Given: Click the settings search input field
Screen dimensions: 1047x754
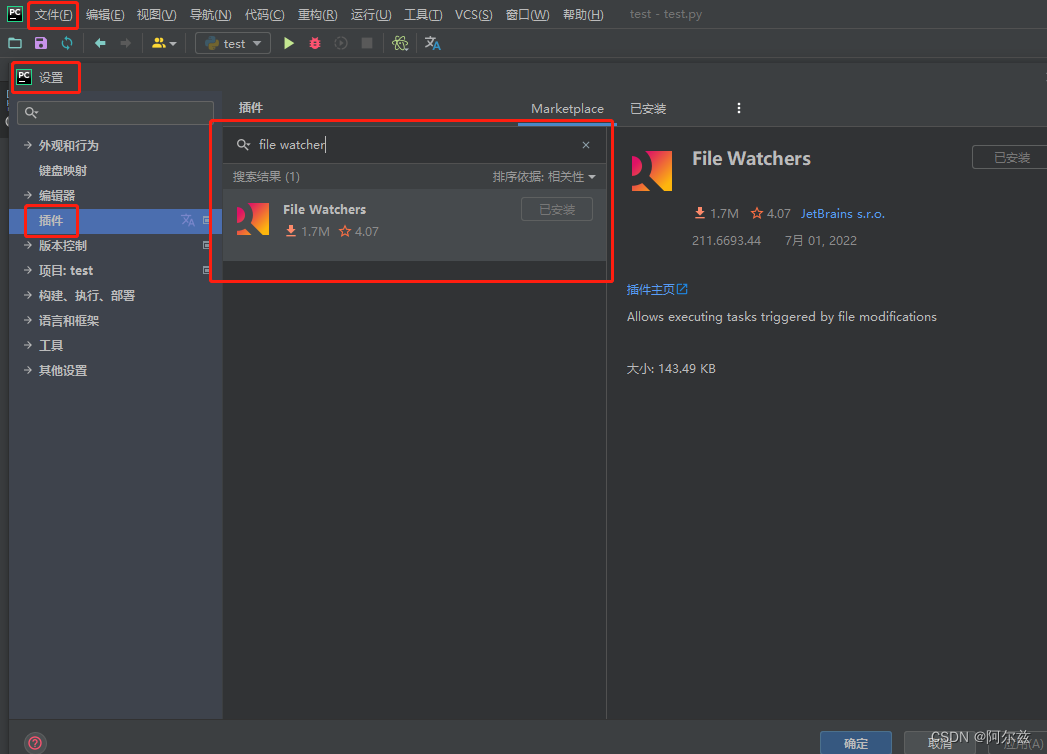Looking at the screenshot, I should click(x=115, y=112).
